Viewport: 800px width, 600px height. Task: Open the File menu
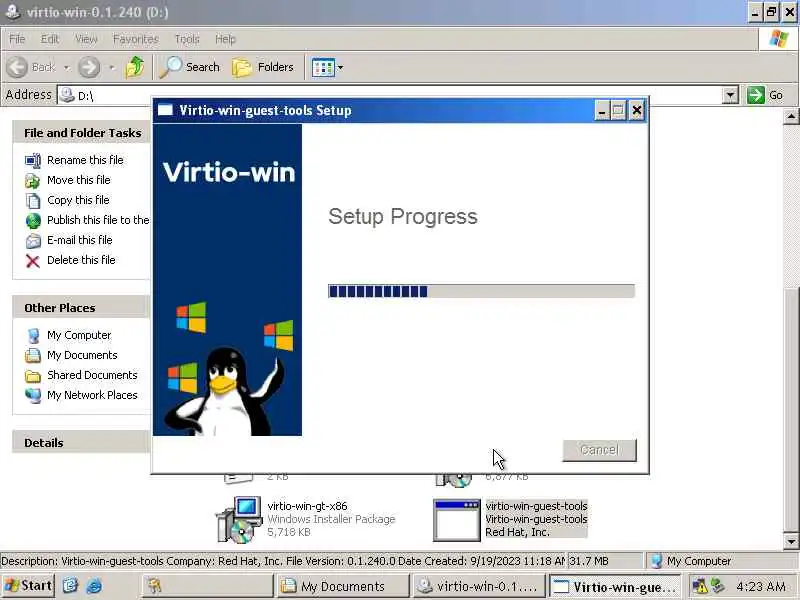(x=17, y=39)
